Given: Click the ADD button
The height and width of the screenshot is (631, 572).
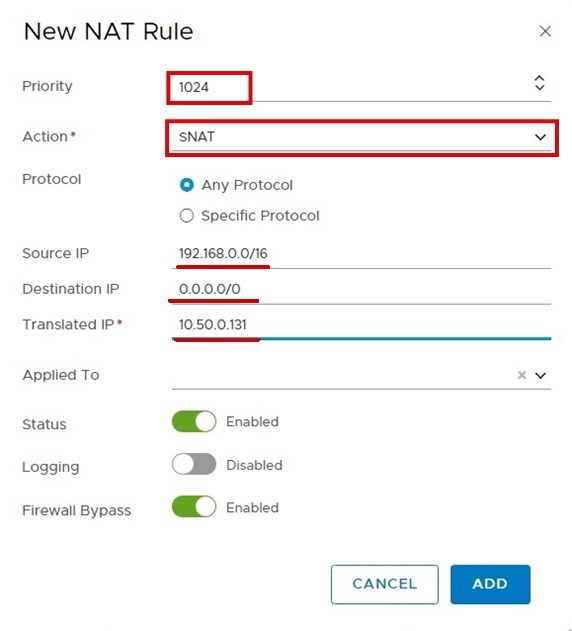Looking at the screenshot, I should [x=490, y=584].
